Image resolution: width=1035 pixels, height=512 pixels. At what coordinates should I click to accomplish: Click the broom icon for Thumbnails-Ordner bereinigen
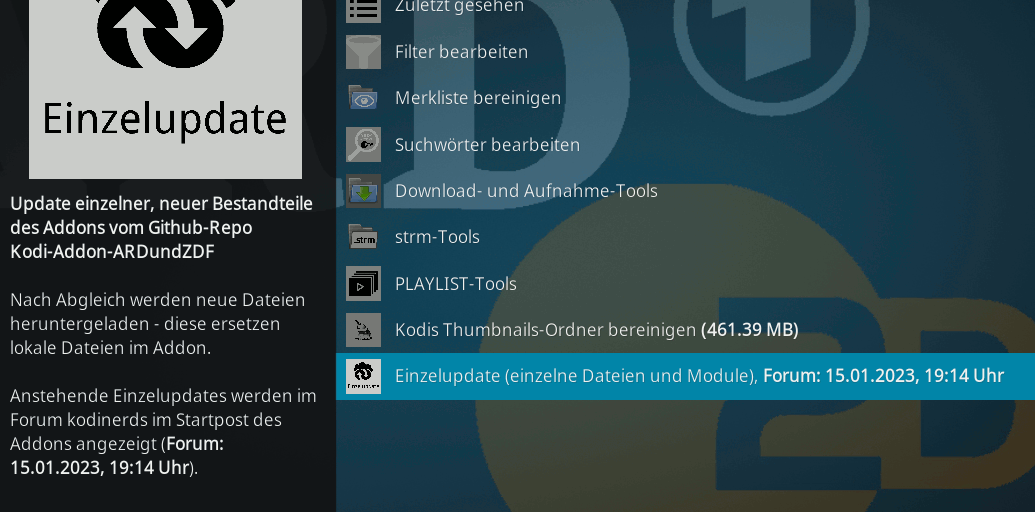pos(363,330)
